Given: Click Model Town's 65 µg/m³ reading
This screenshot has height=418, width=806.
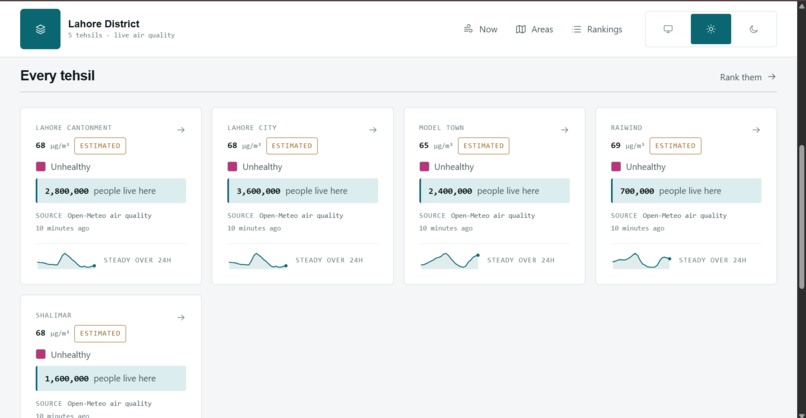Looking at the screenshot, I should (436, 146).
